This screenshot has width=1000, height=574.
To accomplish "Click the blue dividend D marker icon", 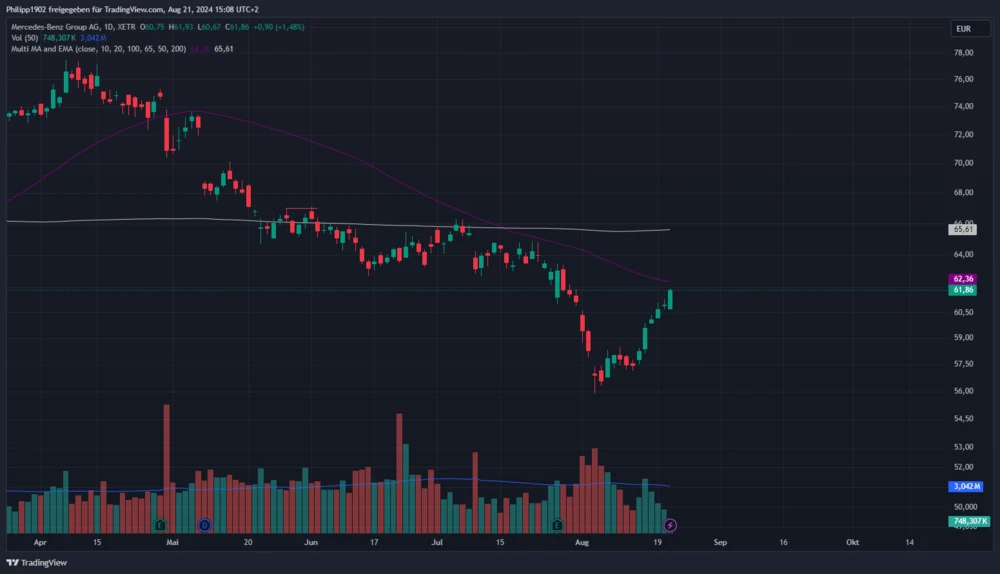I will tap(204, 524).
